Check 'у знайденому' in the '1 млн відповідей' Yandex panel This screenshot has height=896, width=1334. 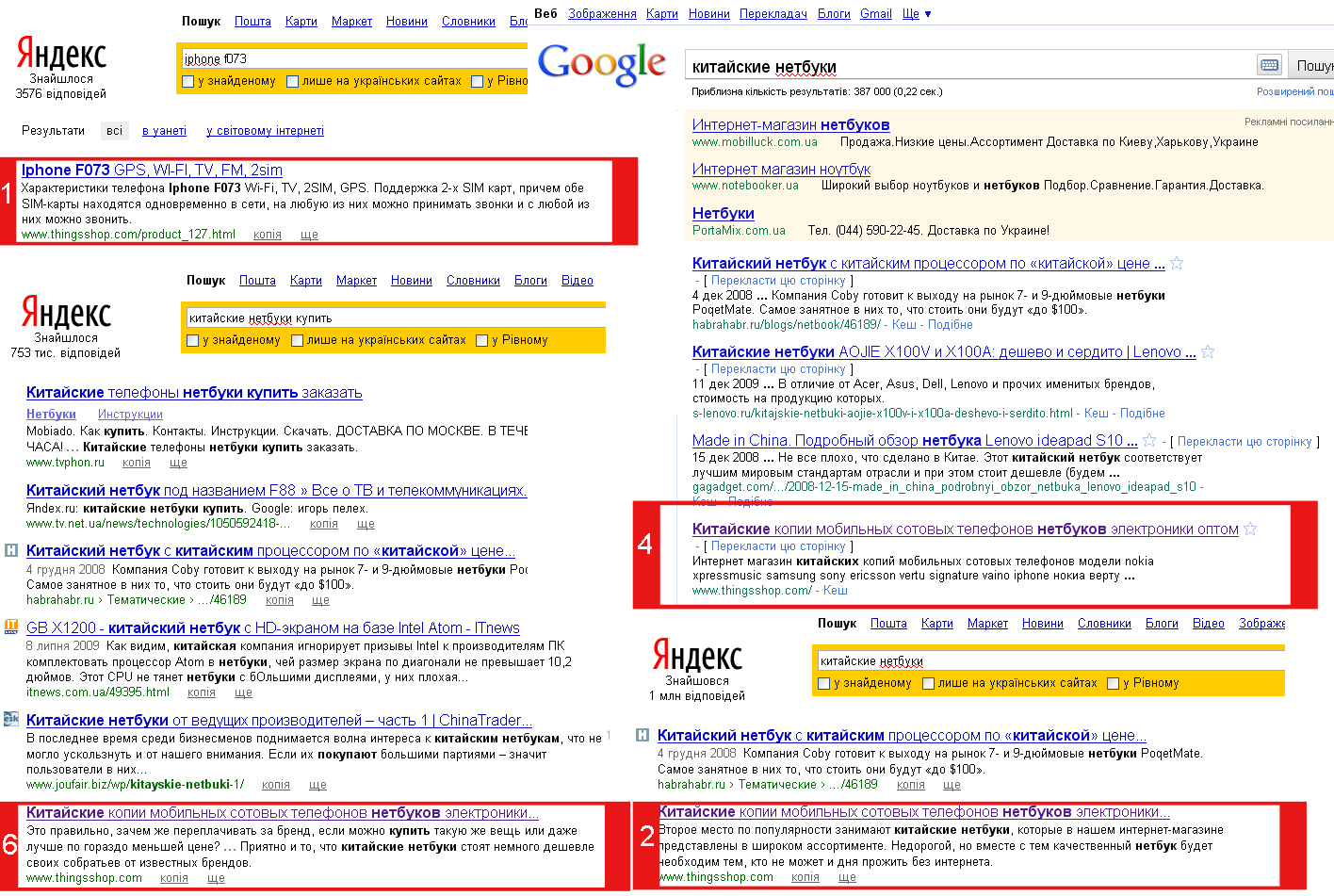[824, 684]
